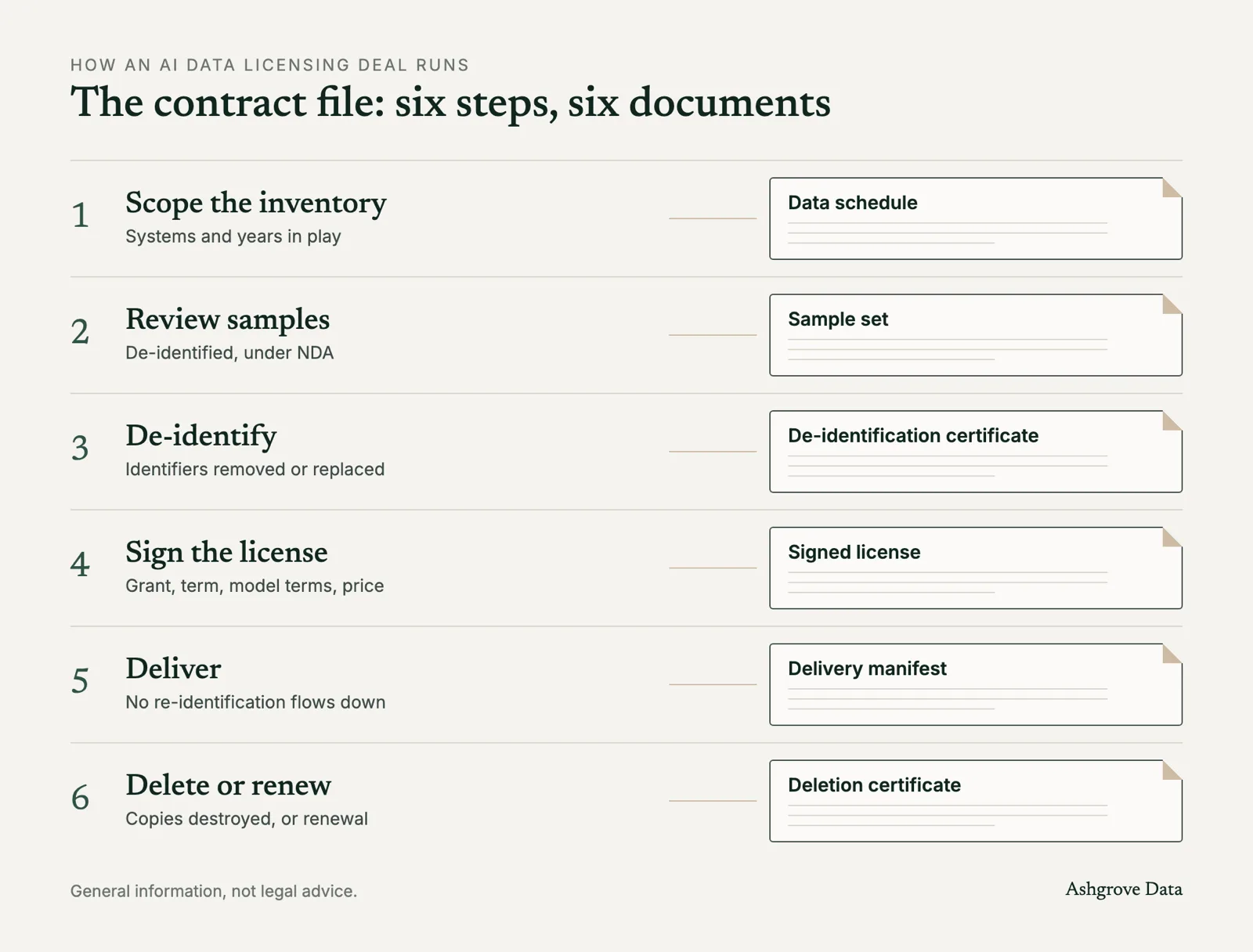Click the 'Delete or renew' heading
Viewport: 1253px width, 952px height.
point(228,785)
